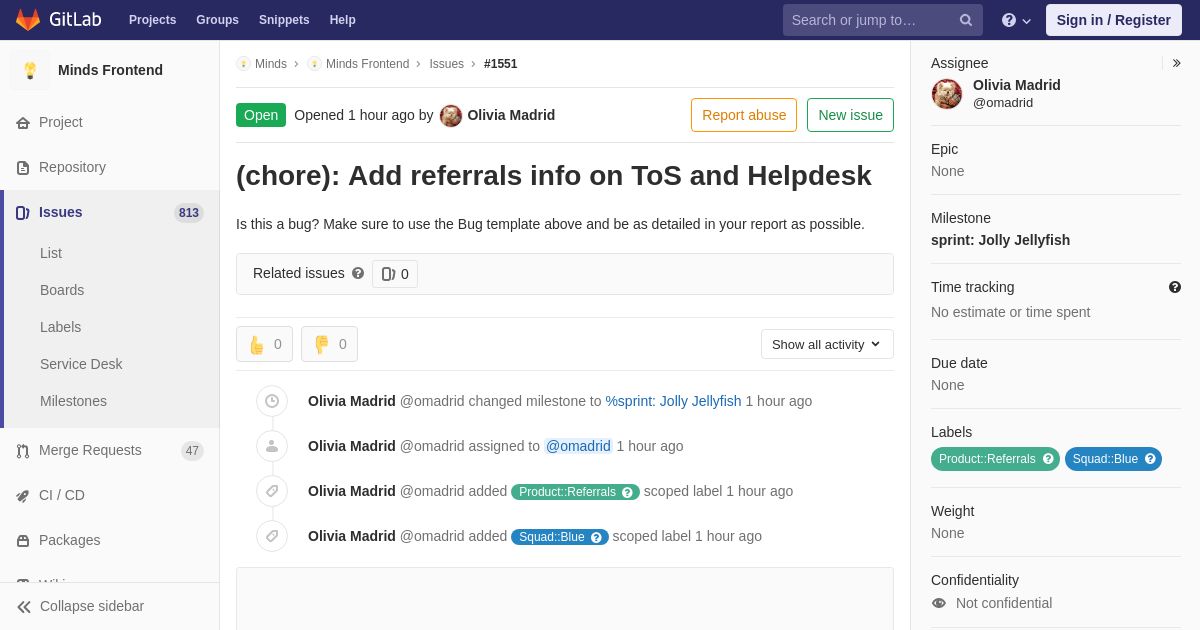Open the Help question-mark dropdown
1200x630 pixels.
click(1016, 20)
